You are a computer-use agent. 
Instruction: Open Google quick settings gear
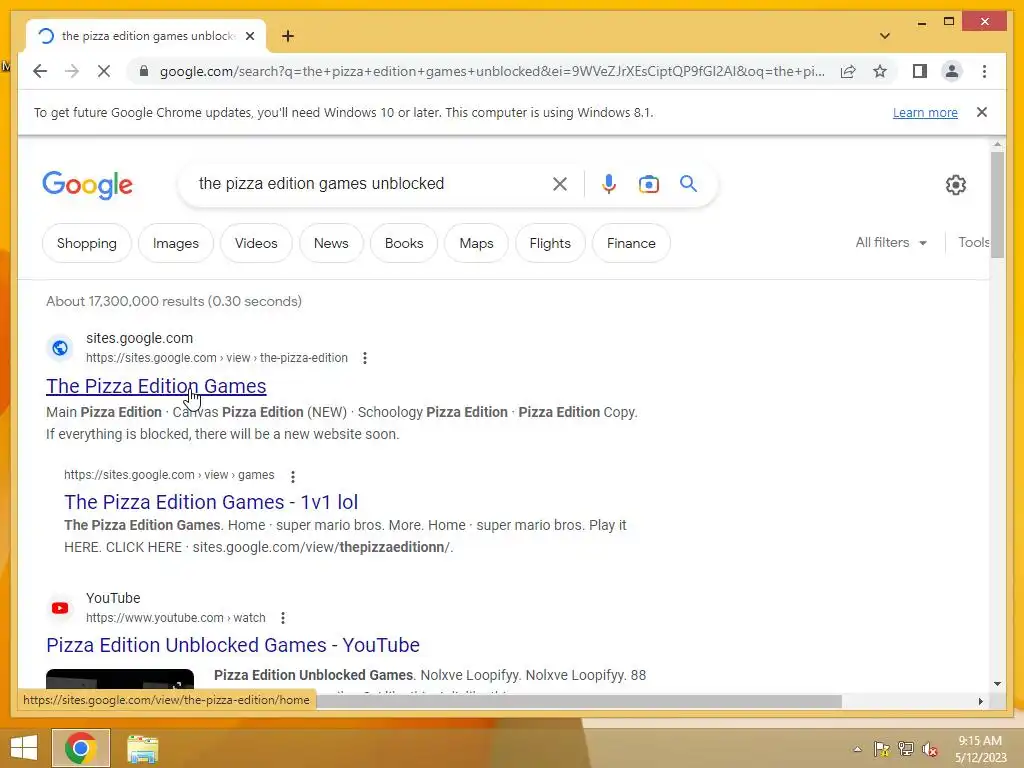[x=955, y=185]
